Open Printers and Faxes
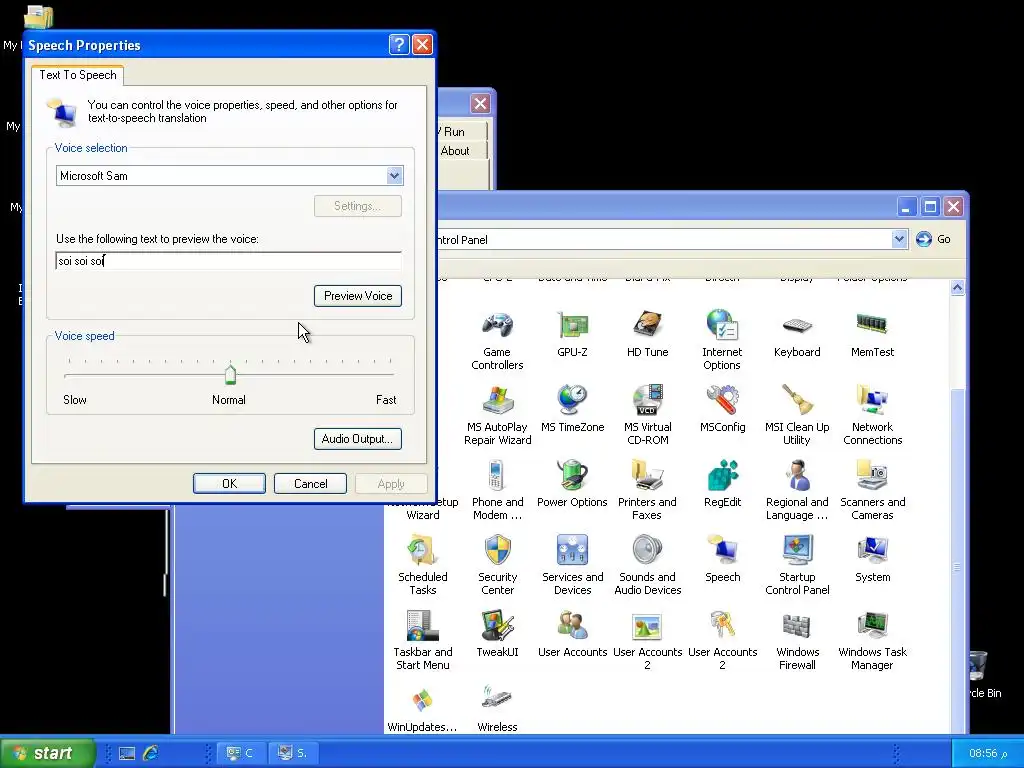Viewport: 1024px width, 768px height. 647,490
